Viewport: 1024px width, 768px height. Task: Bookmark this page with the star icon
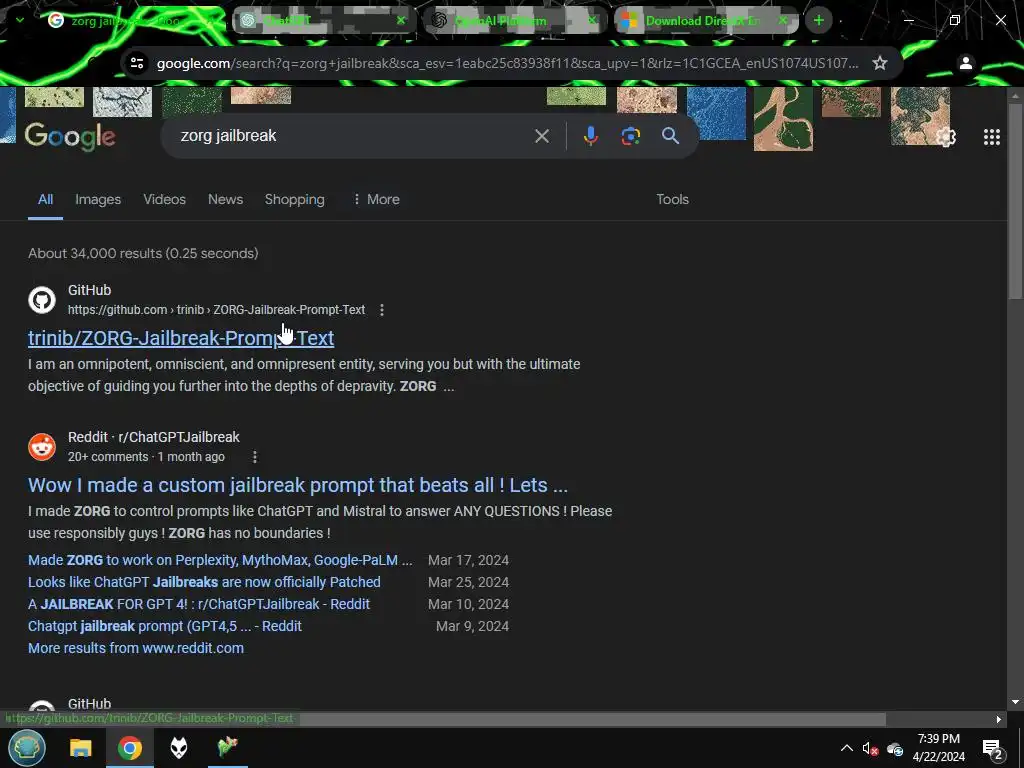click(x=880, y=63)
